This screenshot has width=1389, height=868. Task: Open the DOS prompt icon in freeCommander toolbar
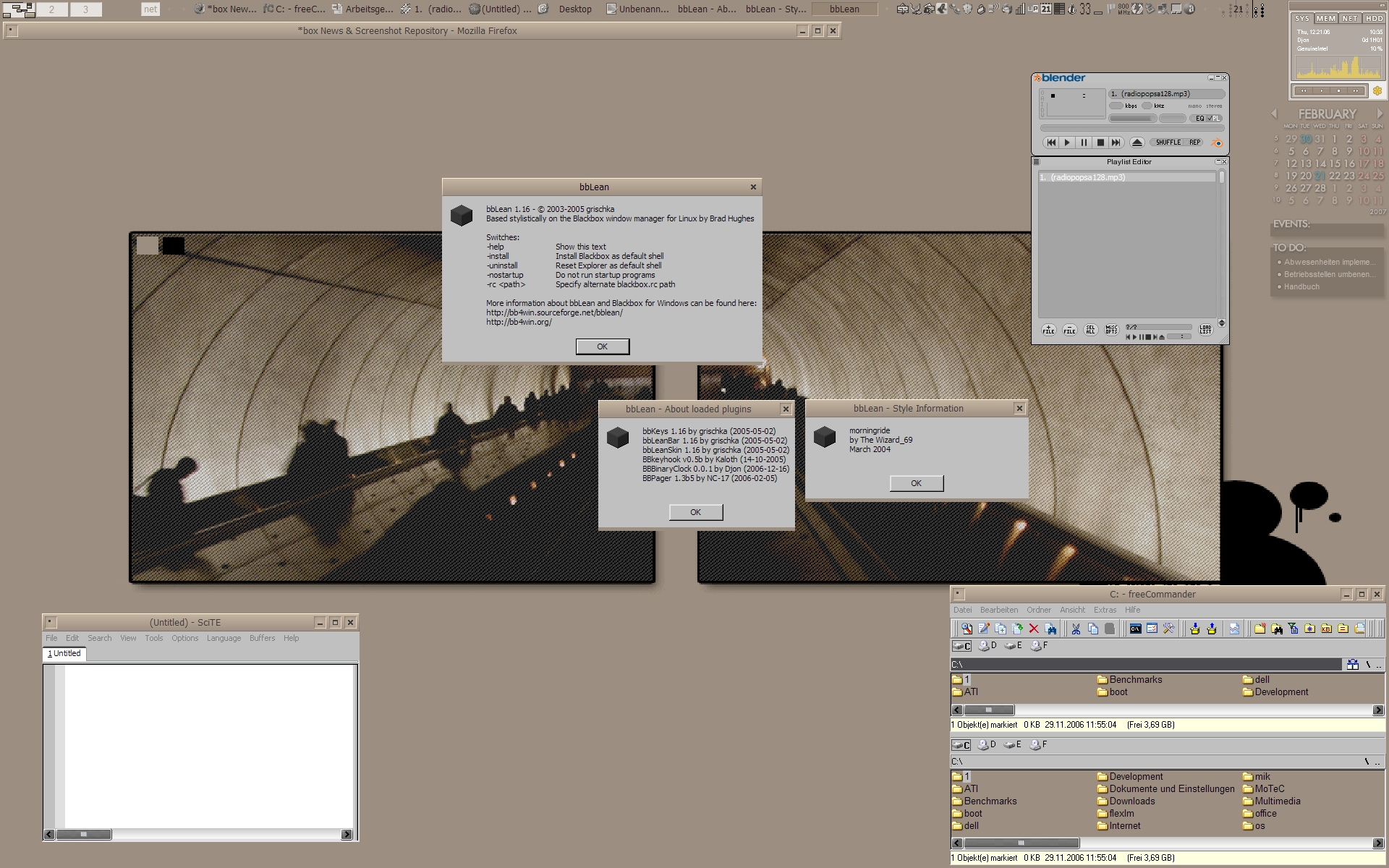(x=1136, y=629)
